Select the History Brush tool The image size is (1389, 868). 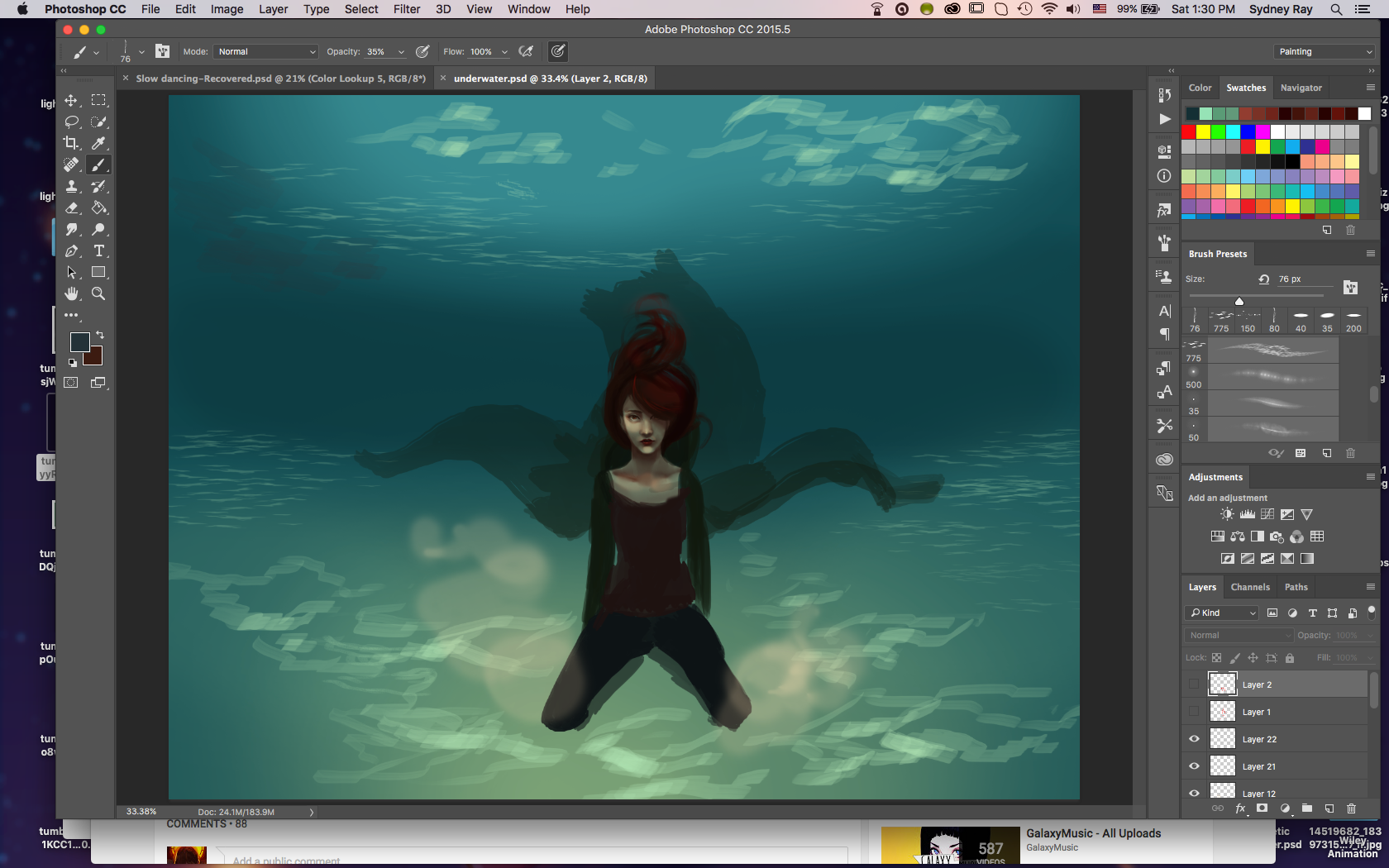coord(98,186)
